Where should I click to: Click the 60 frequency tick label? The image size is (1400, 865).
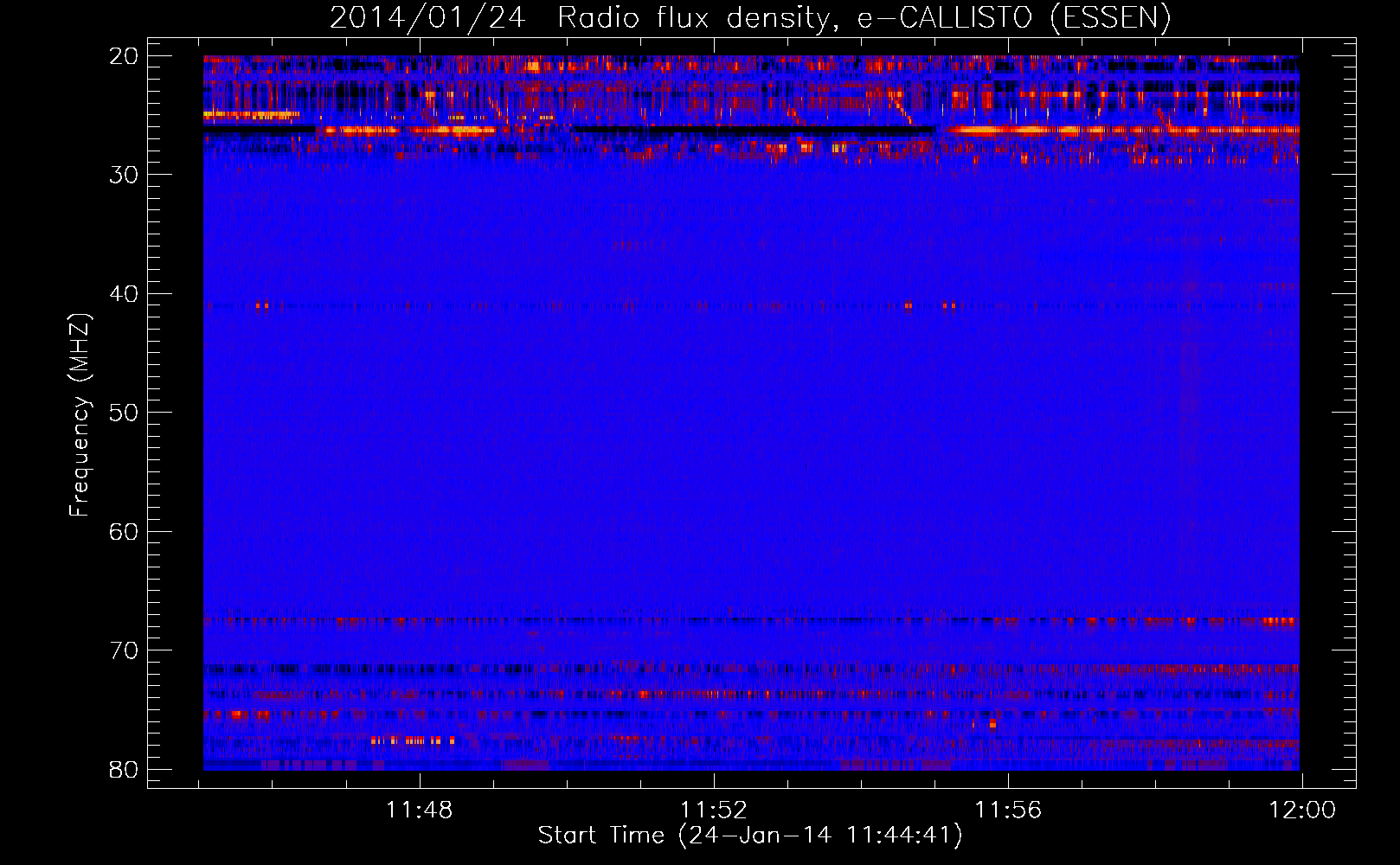[125, 531]
